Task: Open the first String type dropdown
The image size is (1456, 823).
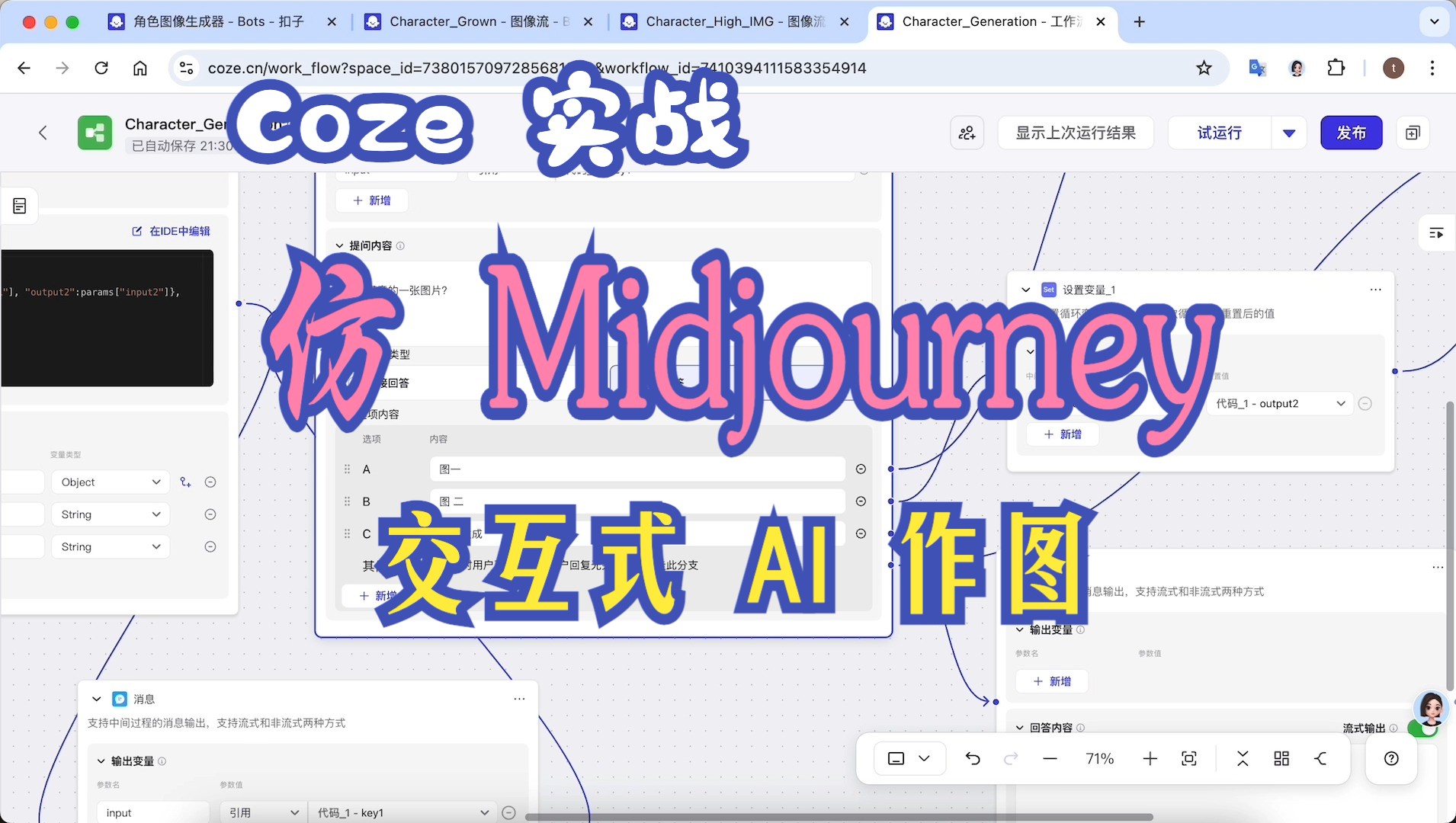Action: (x=111, y=514)
